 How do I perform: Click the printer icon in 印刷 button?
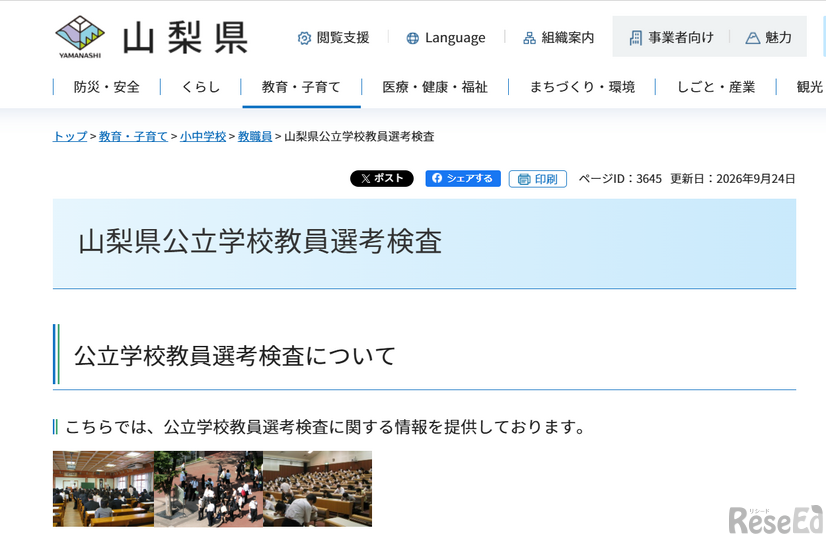[524, 179]
